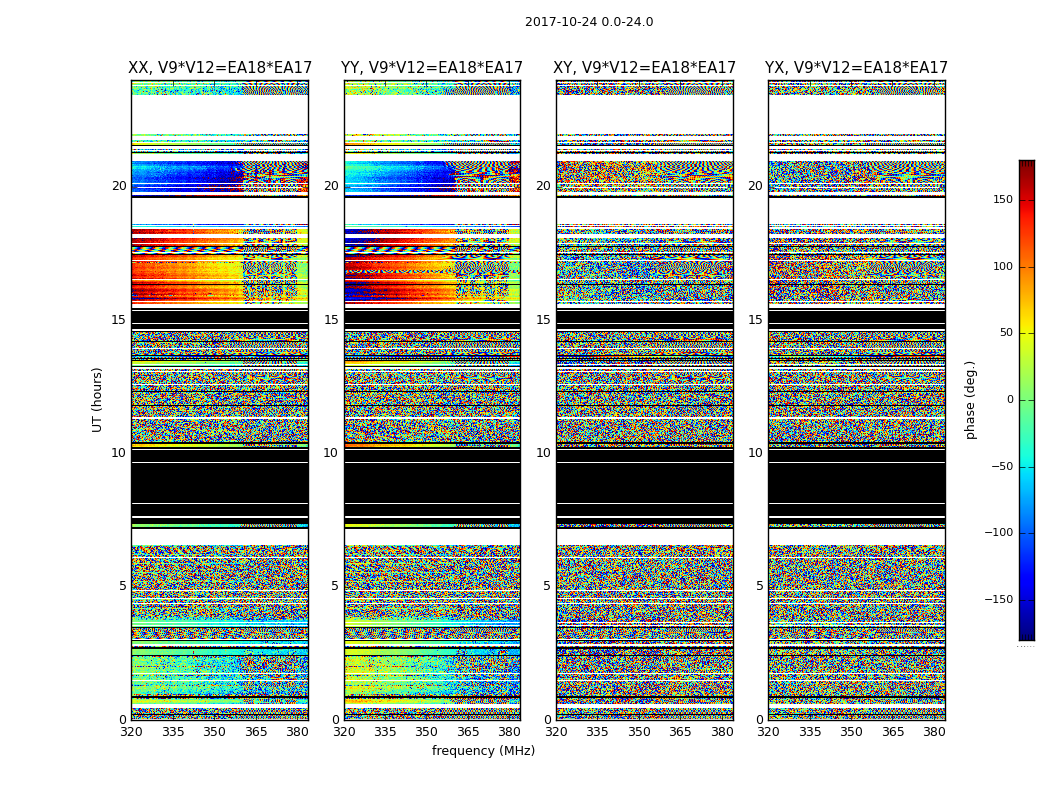Click the 15 hour tick of the XY panel

pyautogui.click(x=544, y=319)
